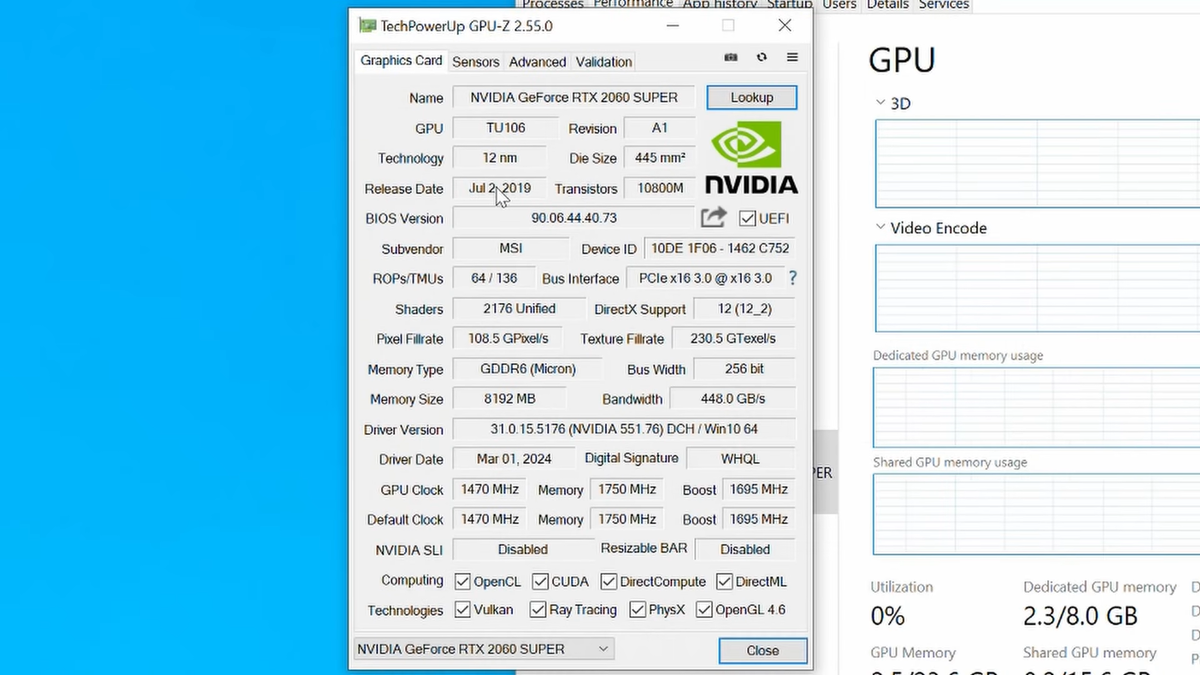Click the NVIDIA logo image
The height and width of the screenshot is (675, 1200).
750,157
